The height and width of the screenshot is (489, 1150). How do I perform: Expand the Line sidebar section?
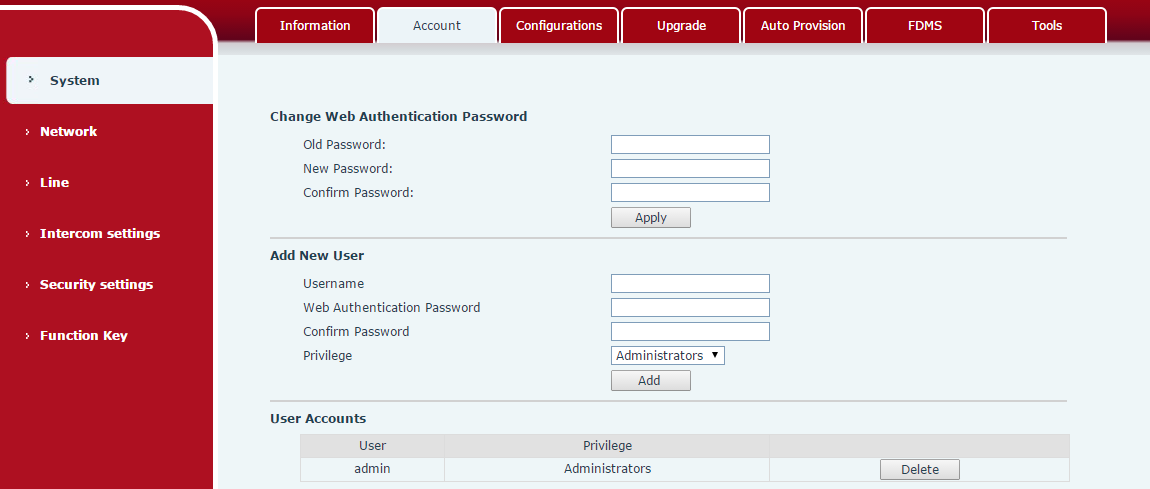click(x=54, y=183)
